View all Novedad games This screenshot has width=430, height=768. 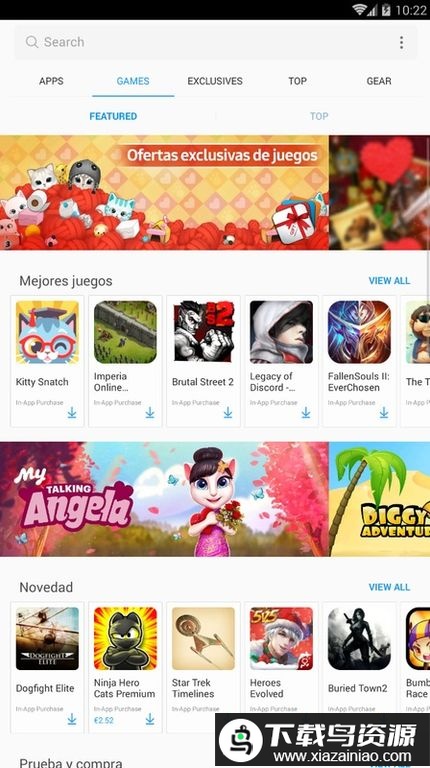pos(389,587)
